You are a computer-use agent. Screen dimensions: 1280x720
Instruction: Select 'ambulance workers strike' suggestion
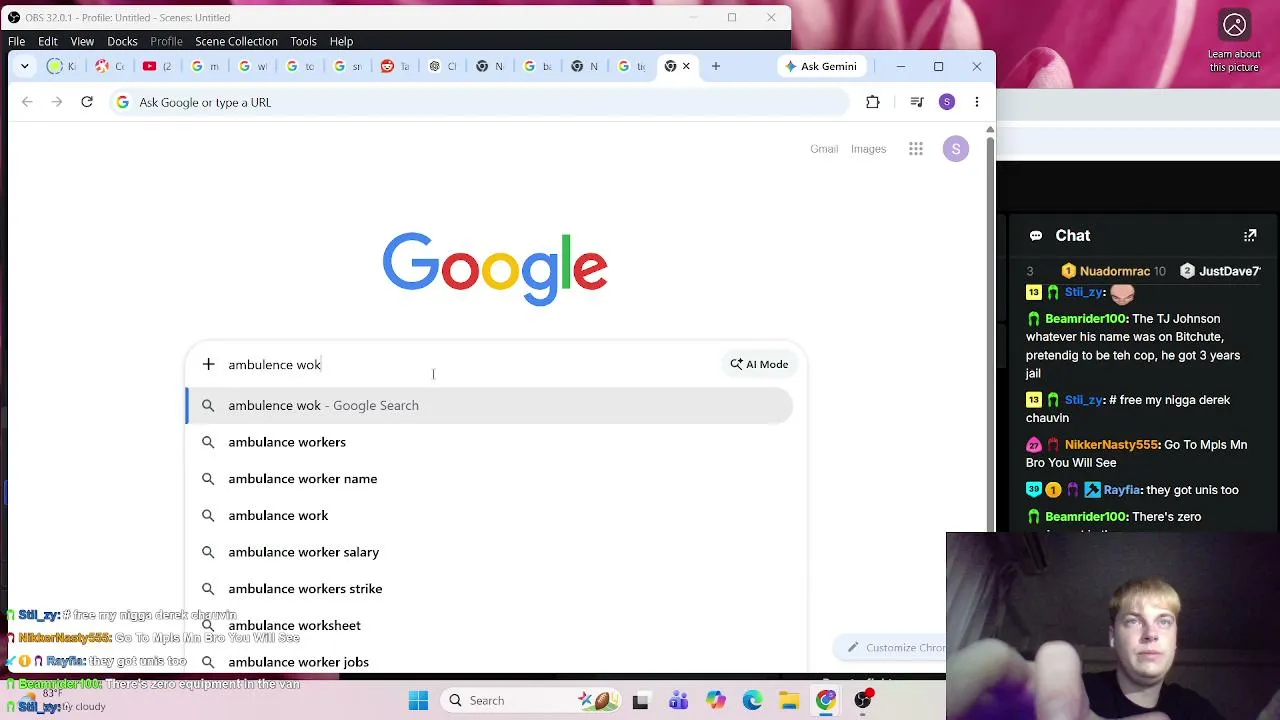490,589
